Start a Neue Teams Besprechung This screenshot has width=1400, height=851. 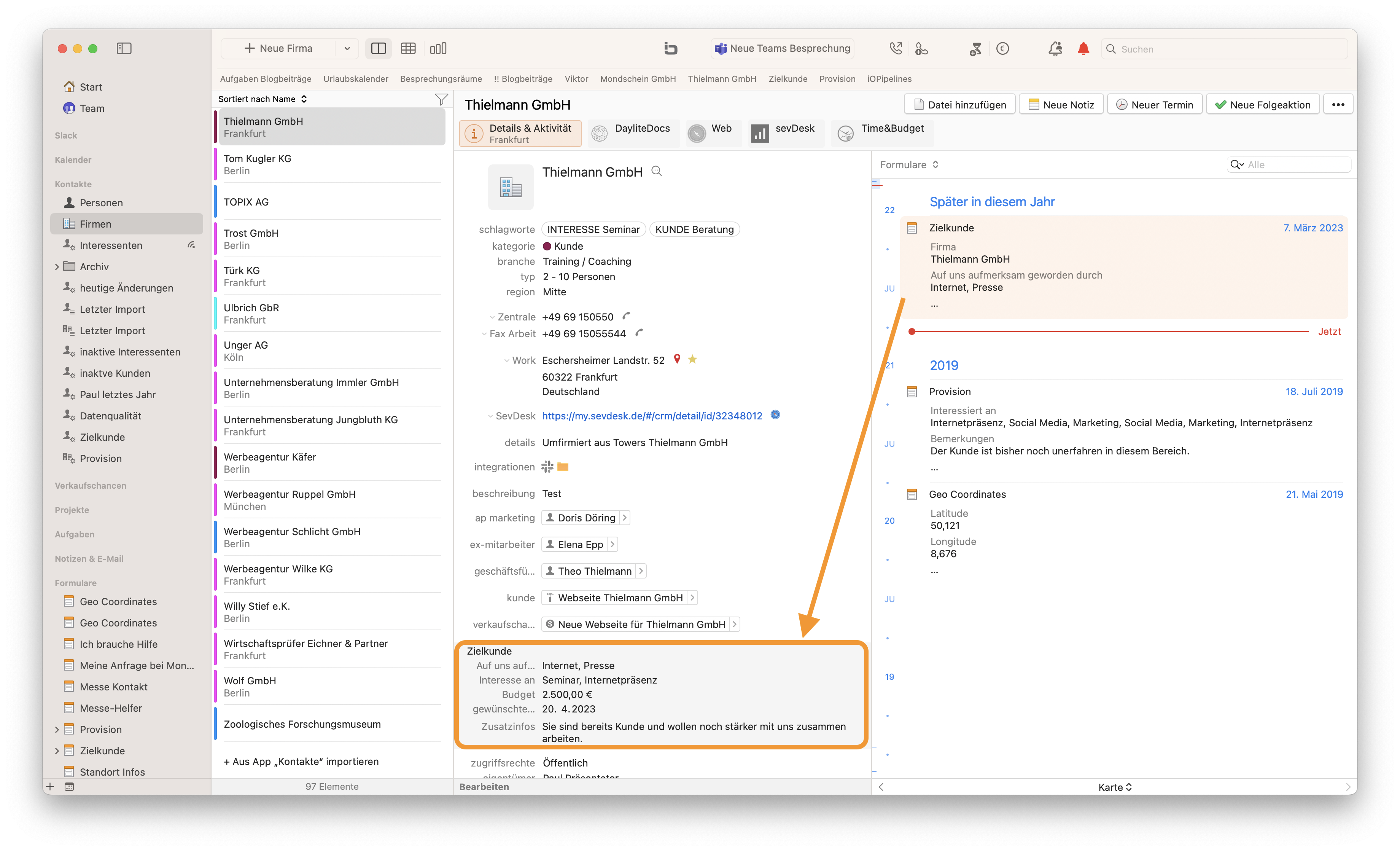(x=783, y=48)
